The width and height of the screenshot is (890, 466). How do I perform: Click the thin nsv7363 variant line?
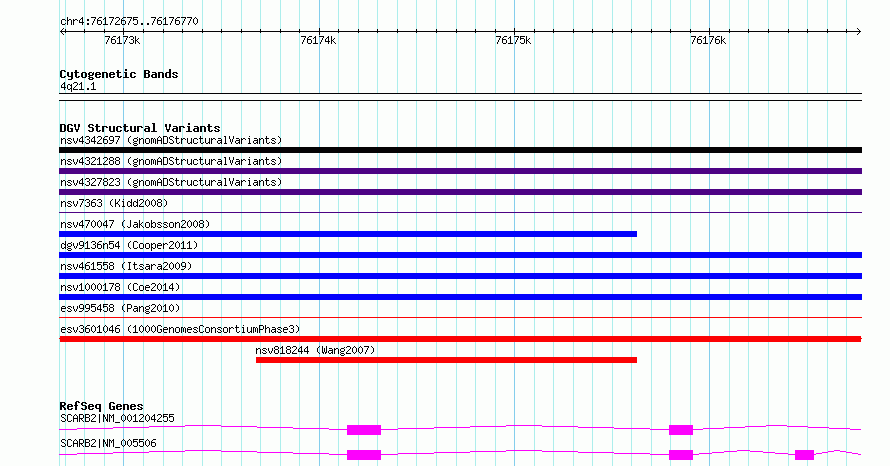click(x=460, y=213)
